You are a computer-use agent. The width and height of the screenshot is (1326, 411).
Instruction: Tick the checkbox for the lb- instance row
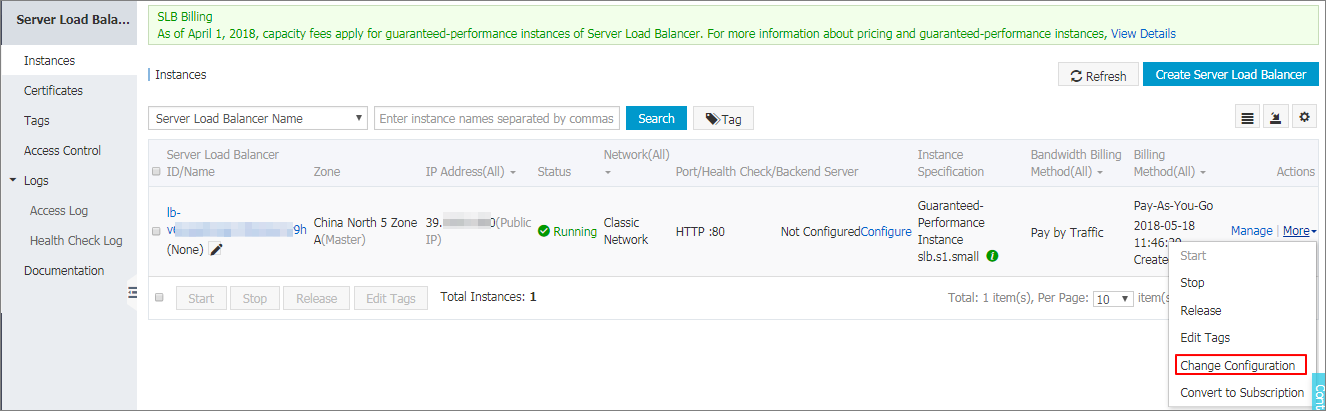point(155,231)
